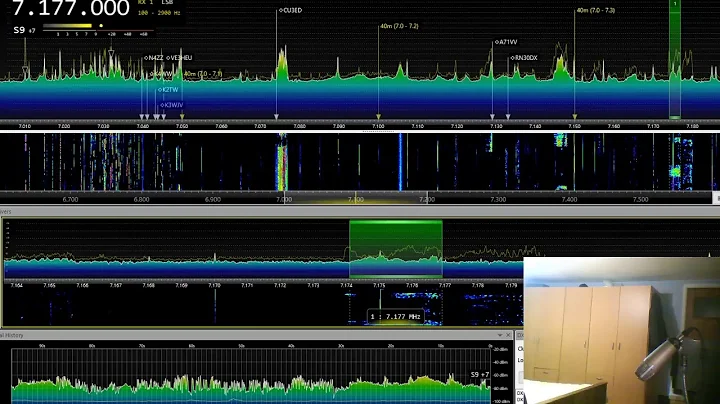Click the arrowhead at base of RN30DX marker
The width and height of the screenshot is (720, 404).
508,117
